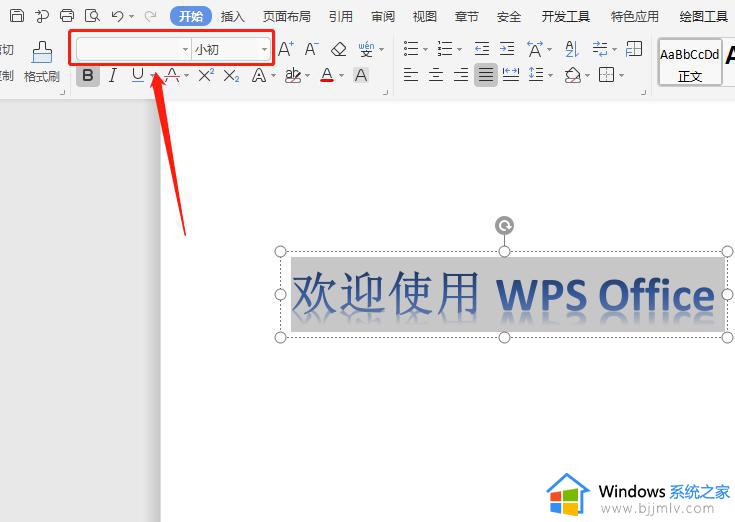
Task: Toggle Underline formatting
Action: click(x=138, y=75)
